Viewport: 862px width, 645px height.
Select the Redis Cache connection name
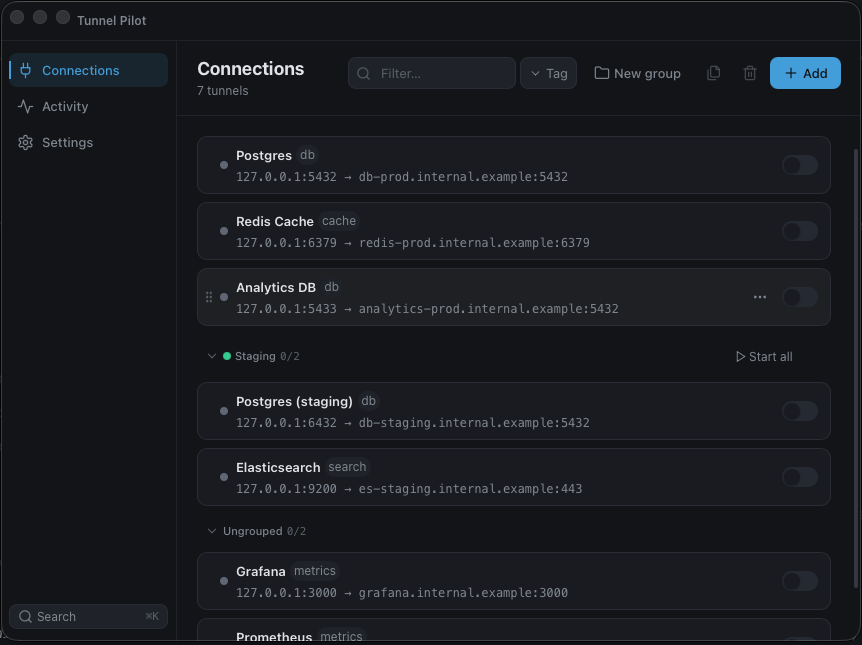(275, 222)
